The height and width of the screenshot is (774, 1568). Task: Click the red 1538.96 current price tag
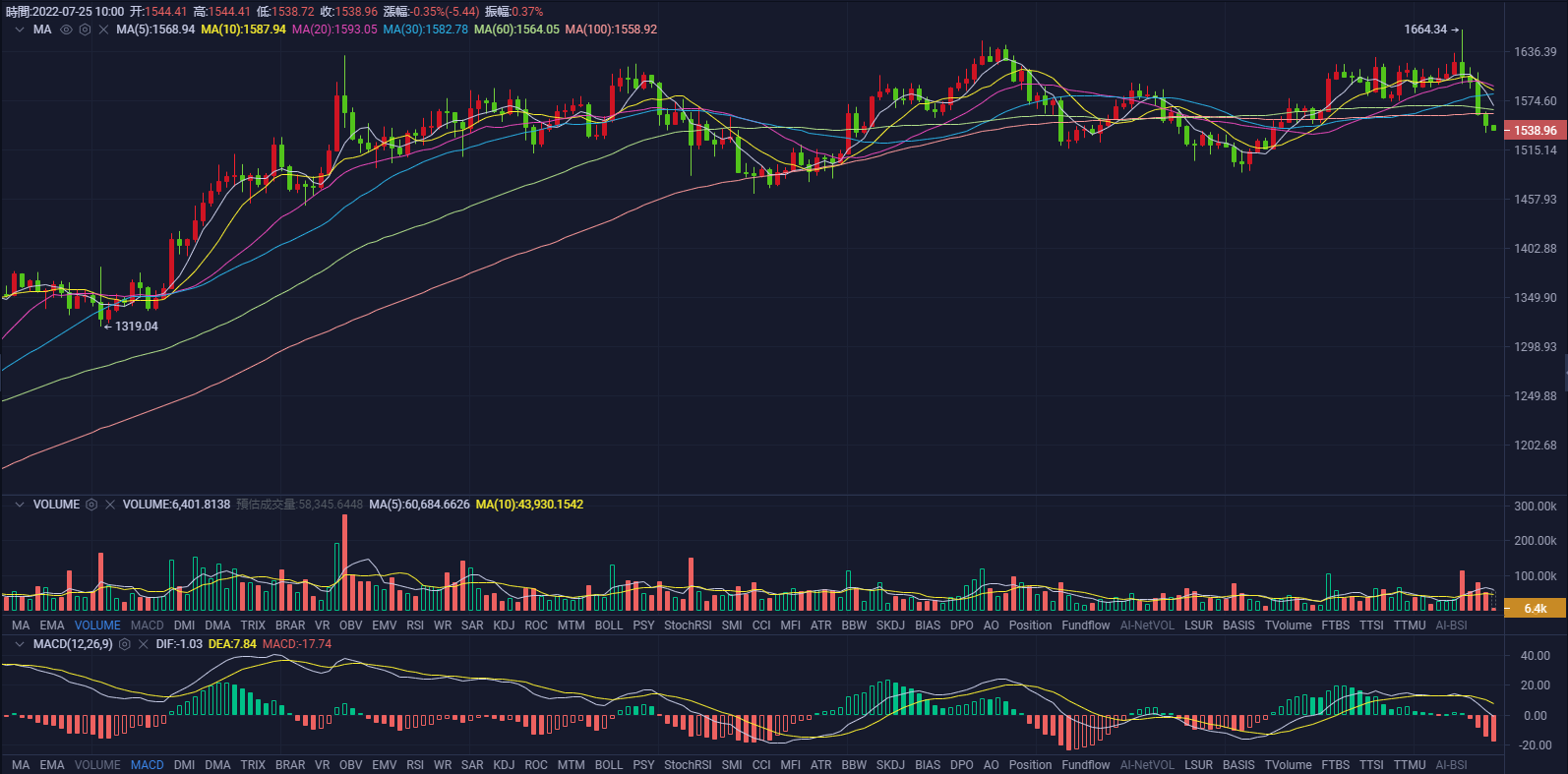coord(1535,130)
